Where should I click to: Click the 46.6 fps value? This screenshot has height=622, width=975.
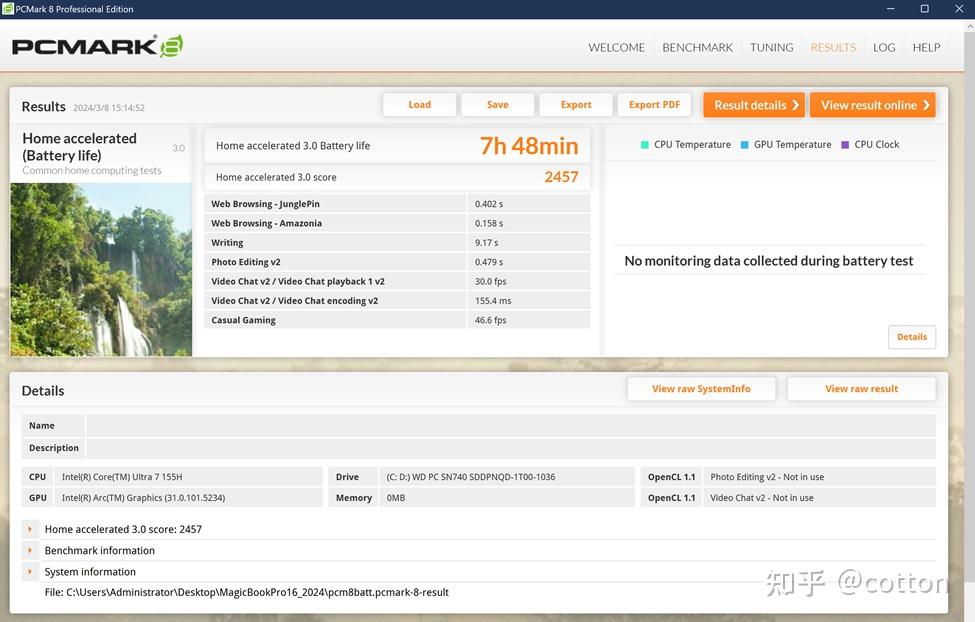[491, 320]
